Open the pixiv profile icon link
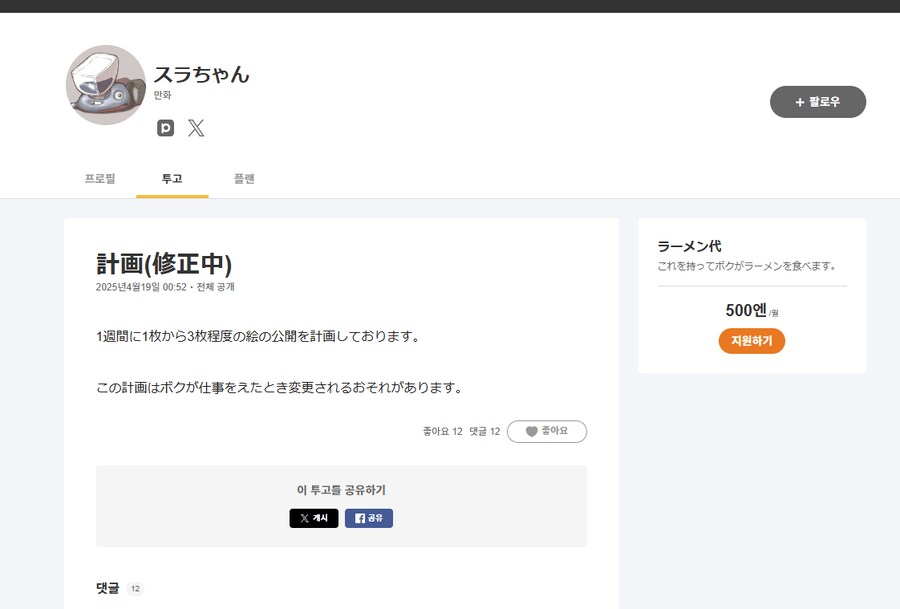The image size is (900, 609). click(166, 128)
